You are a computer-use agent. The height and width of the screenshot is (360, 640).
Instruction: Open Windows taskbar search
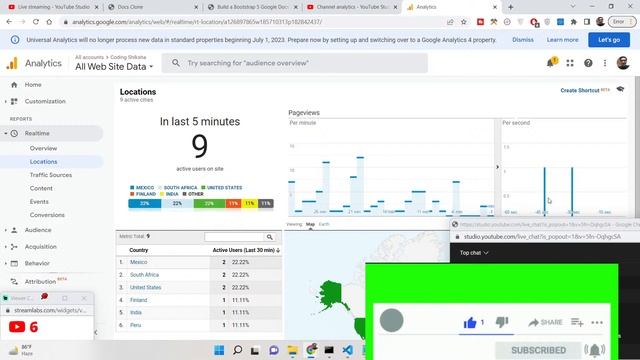(237, 350)
